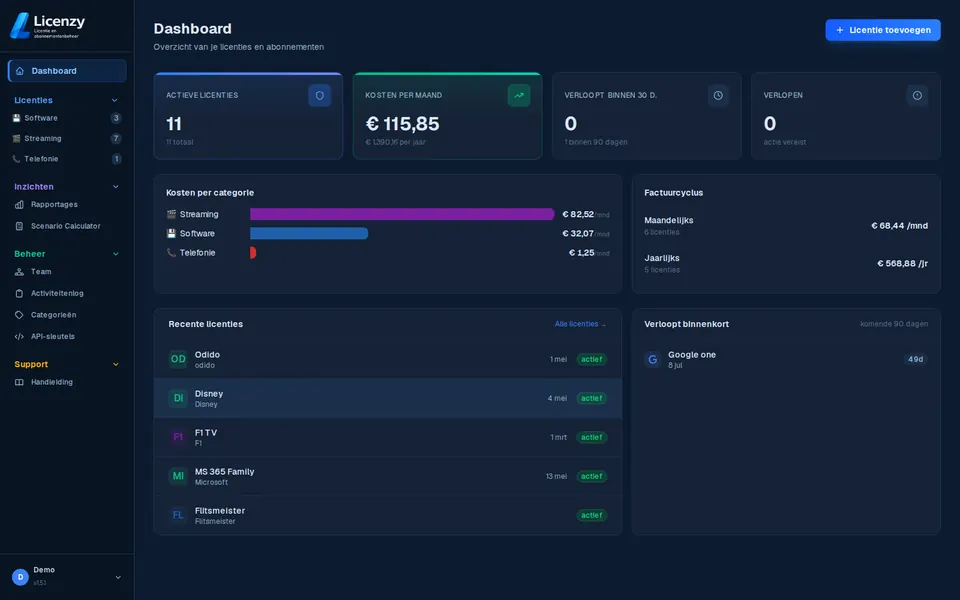The width and height of the screenshot is (960, 600).
Task: Click the Scenario Calculator icon
Action: pos(19,226)
